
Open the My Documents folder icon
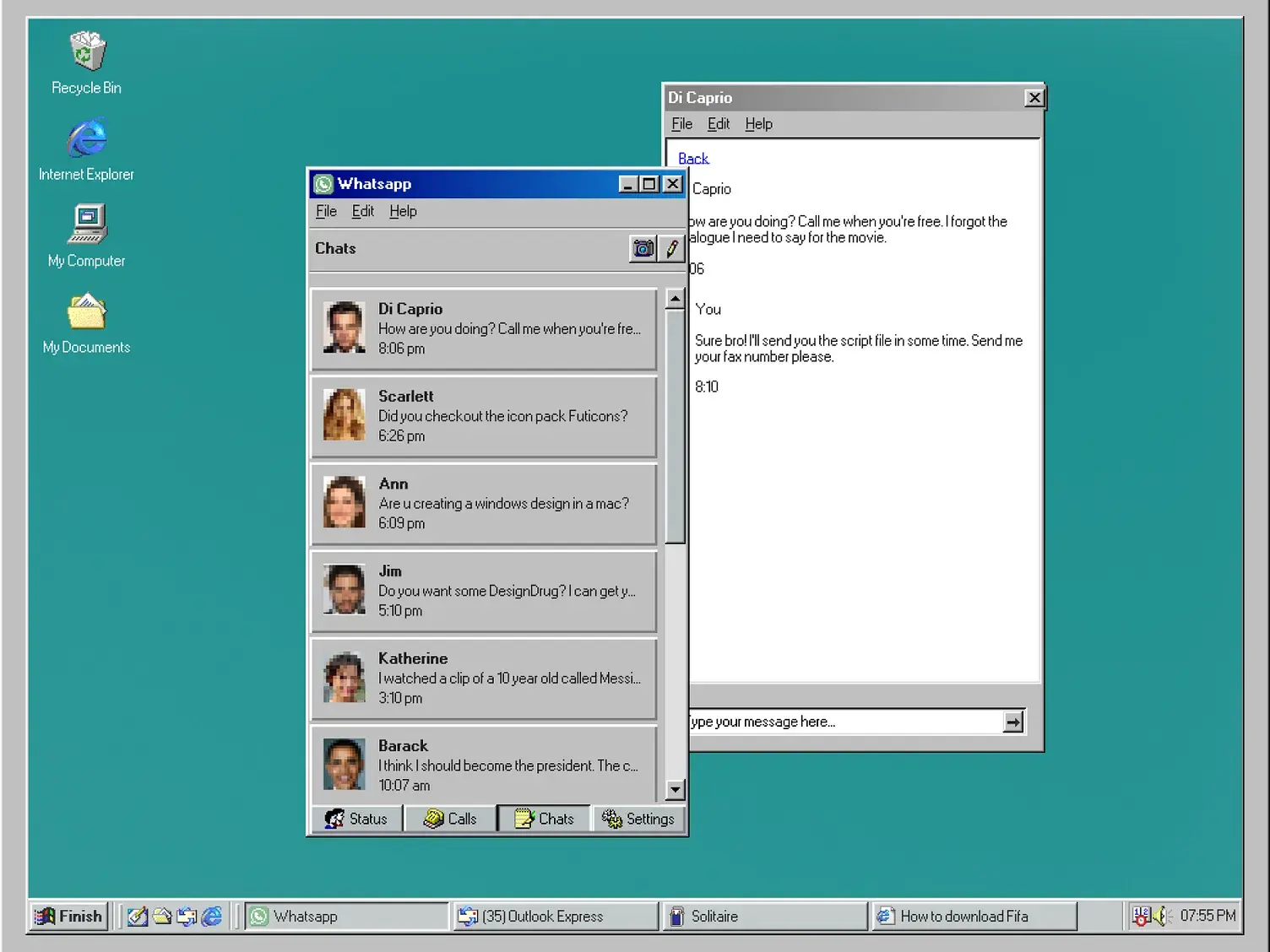click(86, 312)
